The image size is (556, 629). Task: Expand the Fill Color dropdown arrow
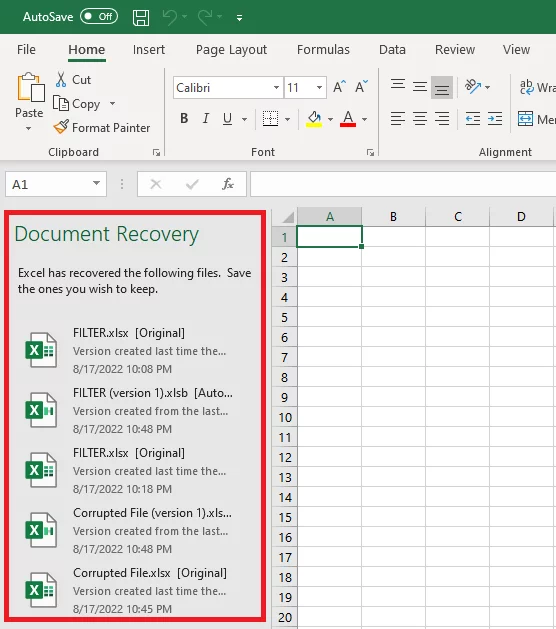[x=330, y=119]
